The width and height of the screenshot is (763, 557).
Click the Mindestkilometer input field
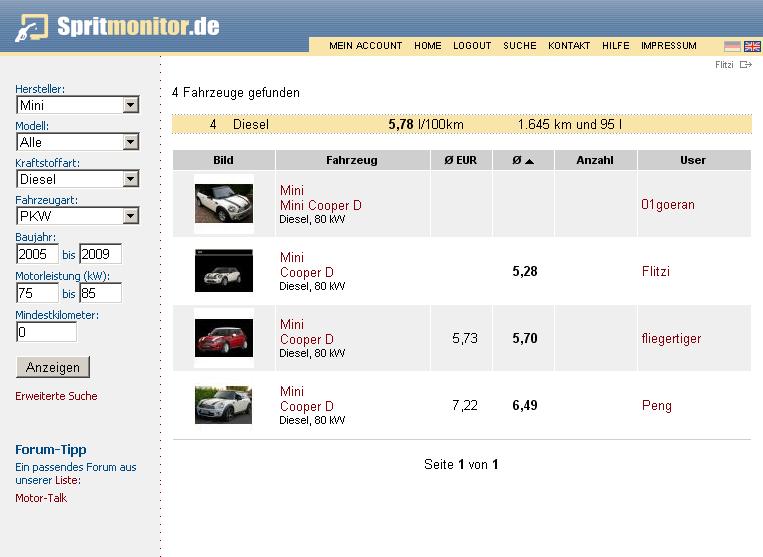click(46, 332)
